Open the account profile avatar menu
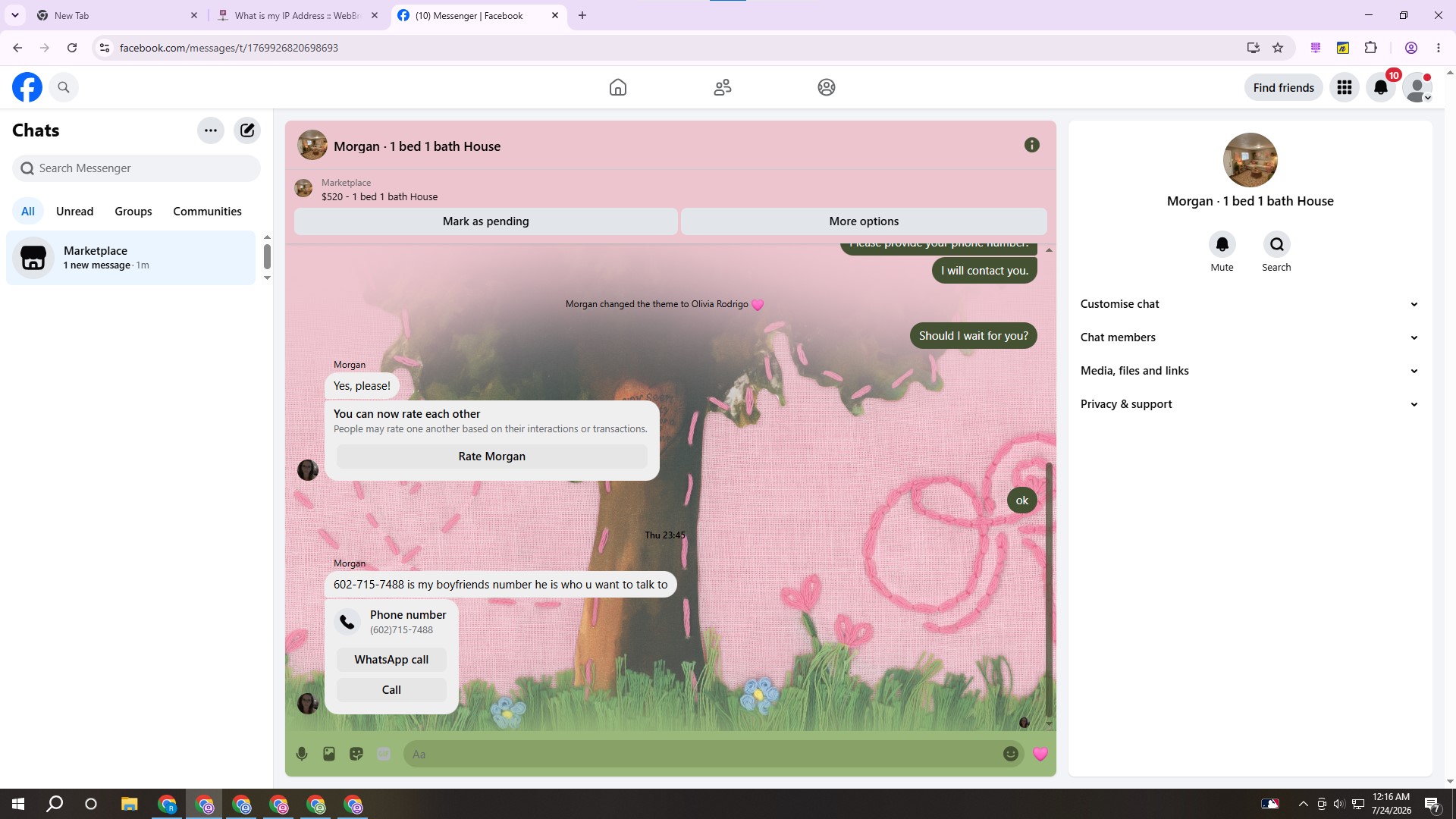 point(1417,87)
